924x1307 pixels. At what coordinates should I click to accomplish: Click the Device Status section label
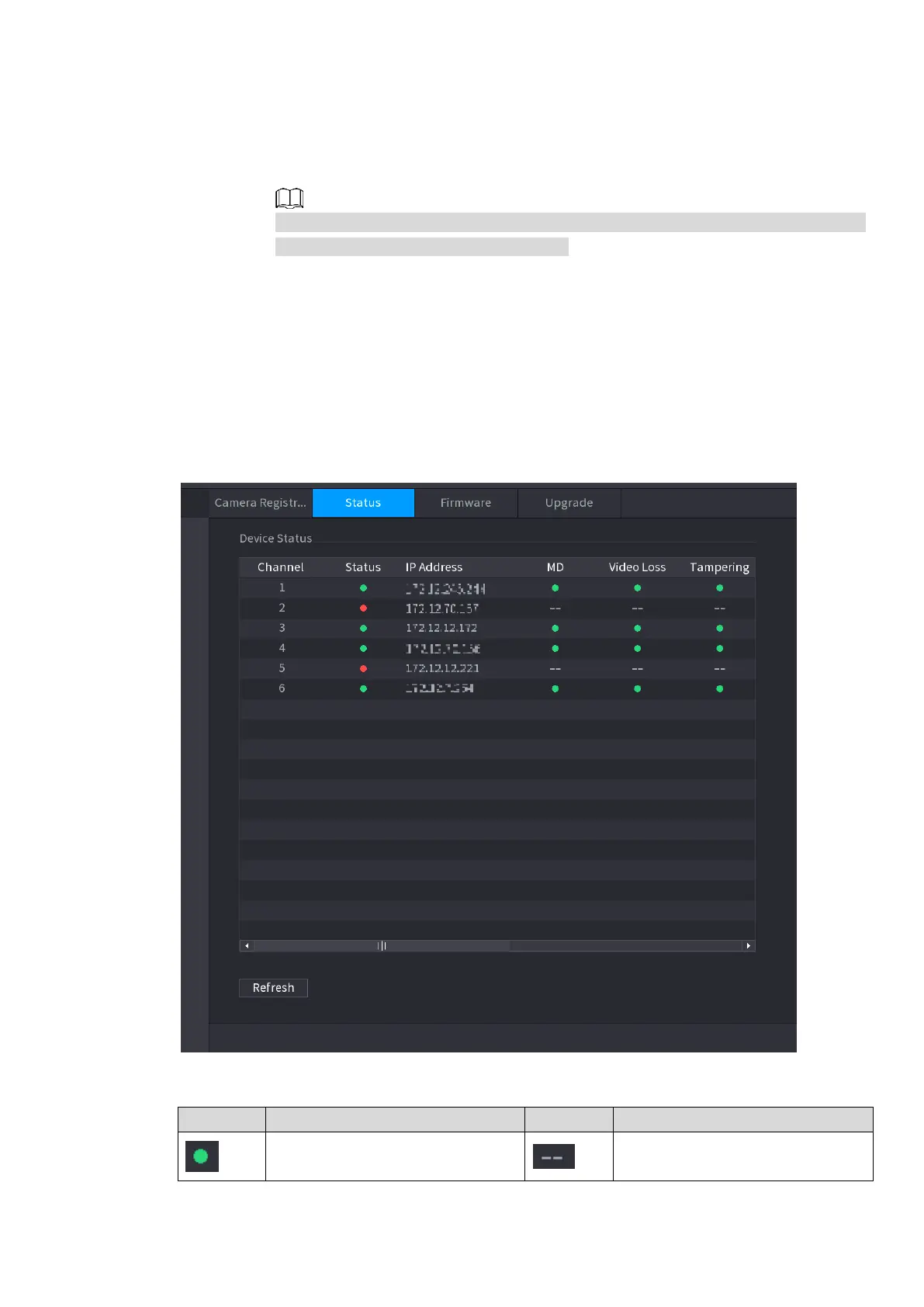tap(275, 539)
